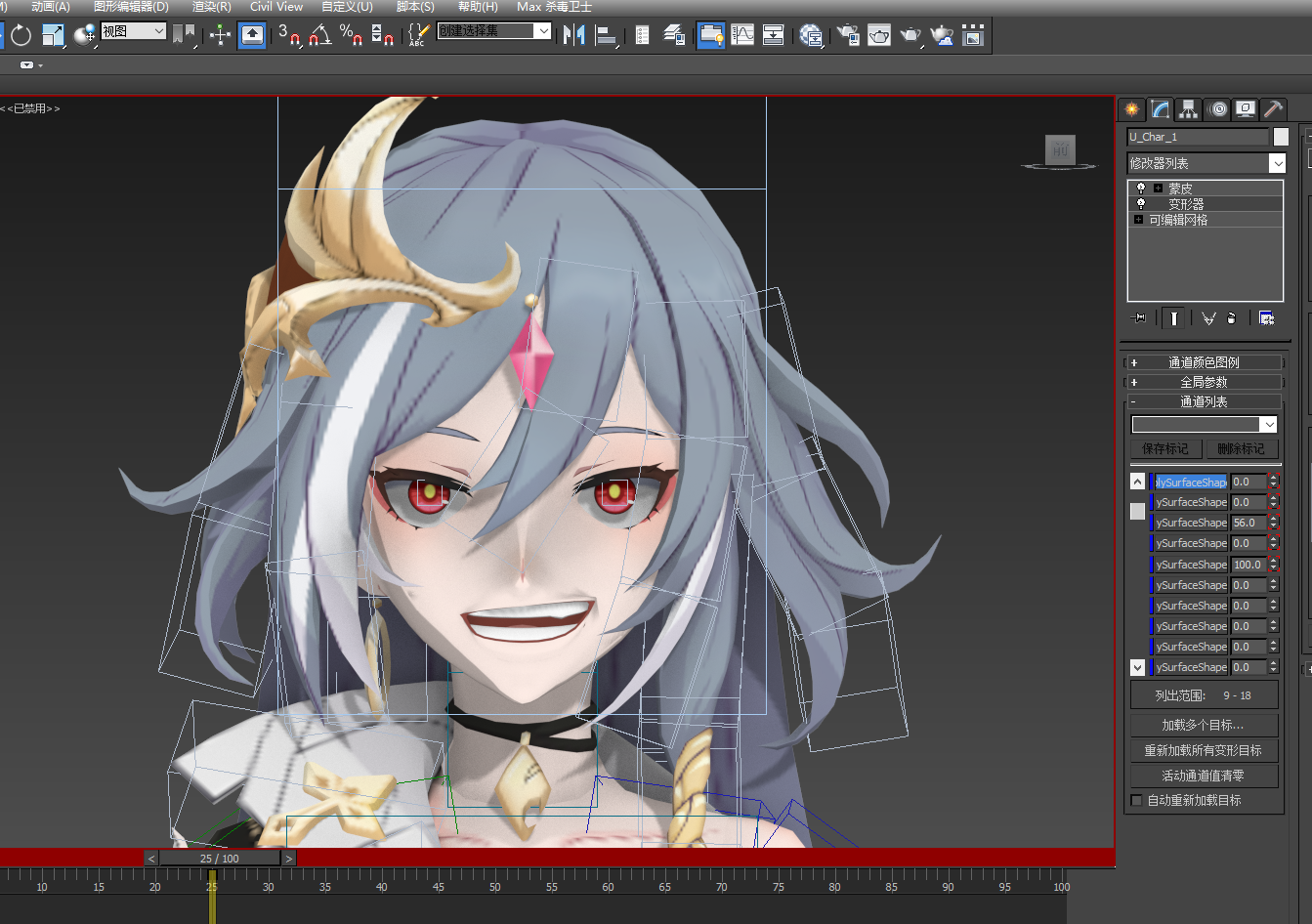Open the 动画(A) menu
Viewport: 1312px width, 924px height.
click(x=51, y=7)
